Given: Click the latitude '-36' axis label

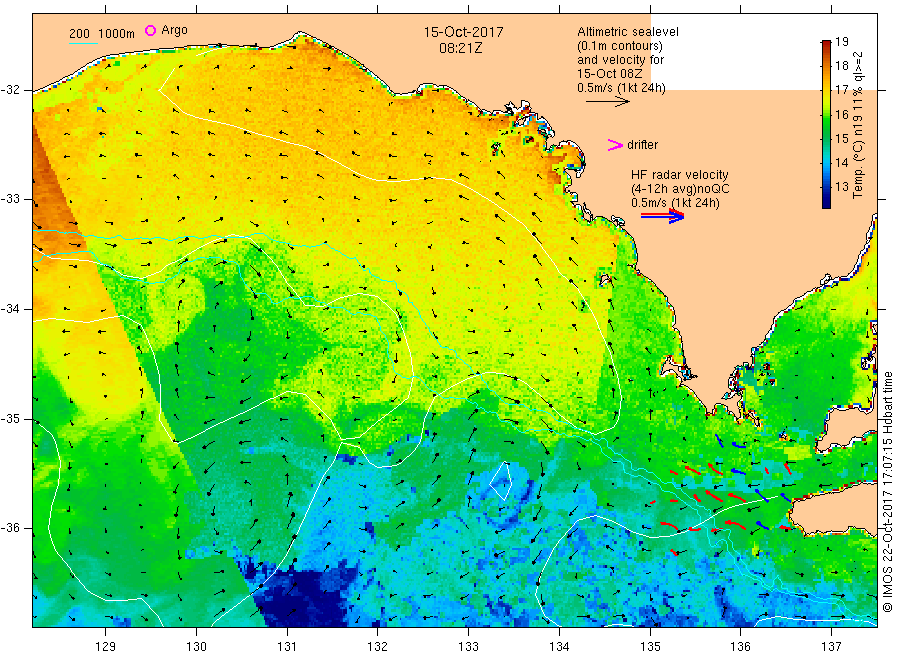Looking at the screenshot, I should pos(10,528).
